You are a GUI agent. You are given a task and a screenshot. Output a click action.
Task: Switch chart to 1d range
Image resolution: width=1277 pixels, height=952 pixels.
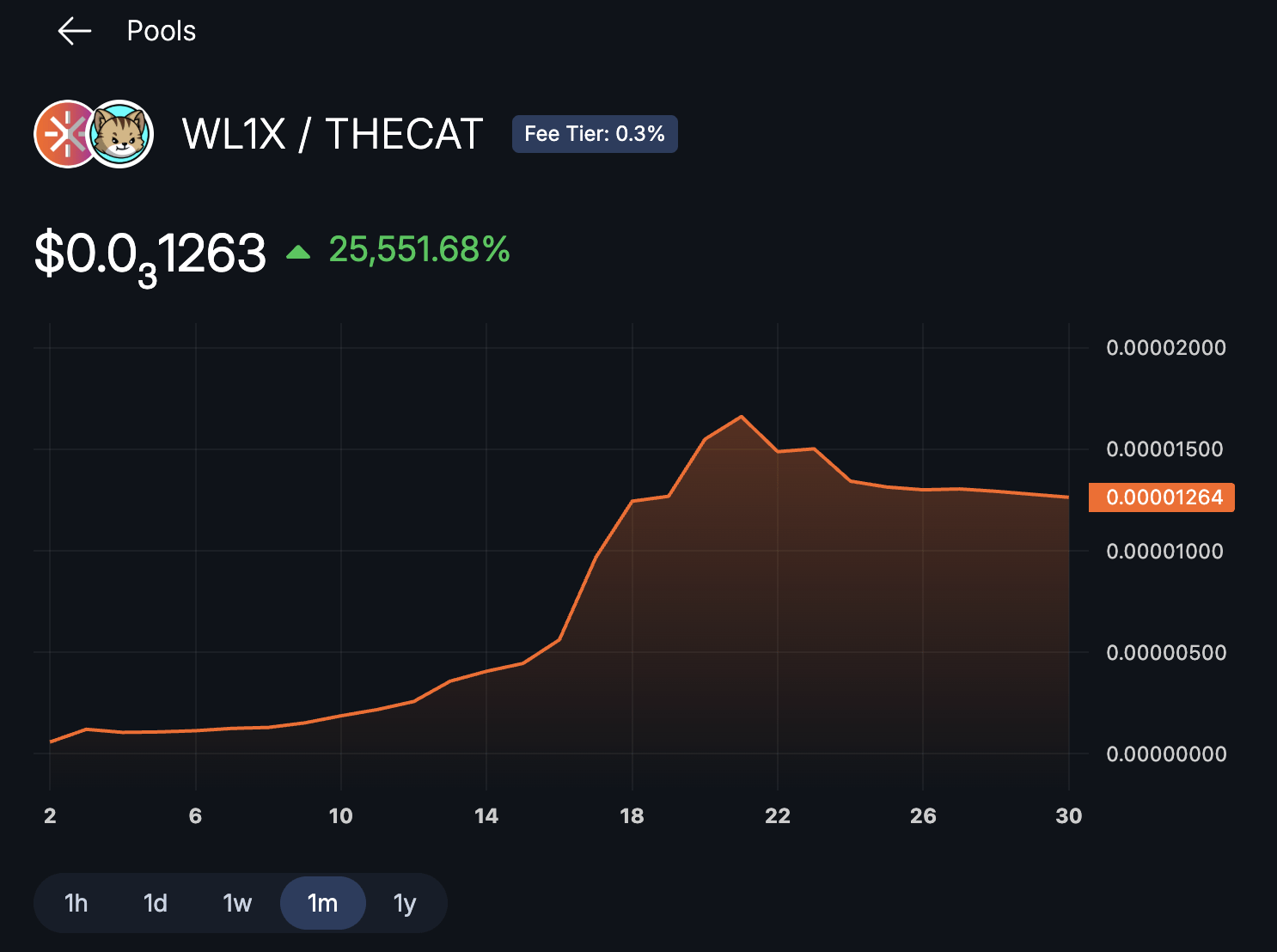click(156, 903)
